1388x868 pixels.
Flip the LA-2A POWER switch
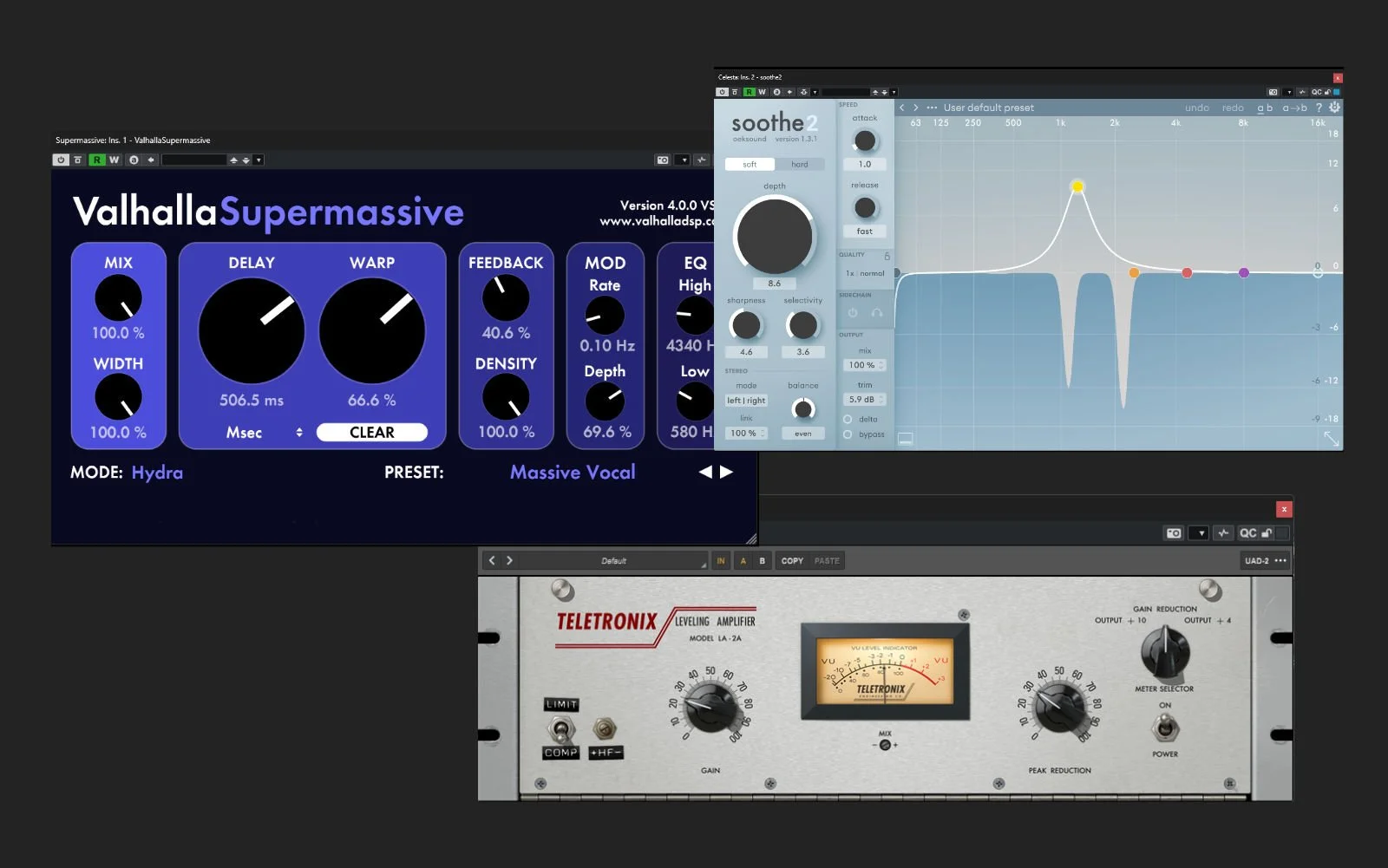1165,727
